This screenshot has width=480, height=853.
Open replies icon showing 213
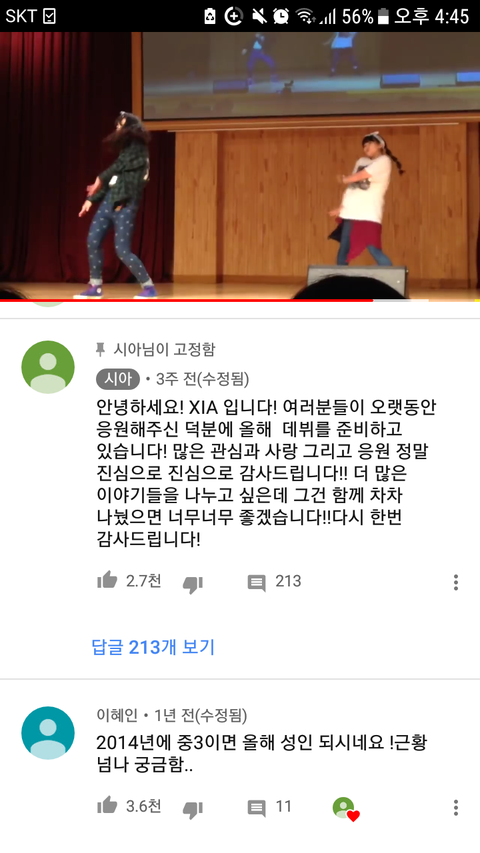(256, 583)
